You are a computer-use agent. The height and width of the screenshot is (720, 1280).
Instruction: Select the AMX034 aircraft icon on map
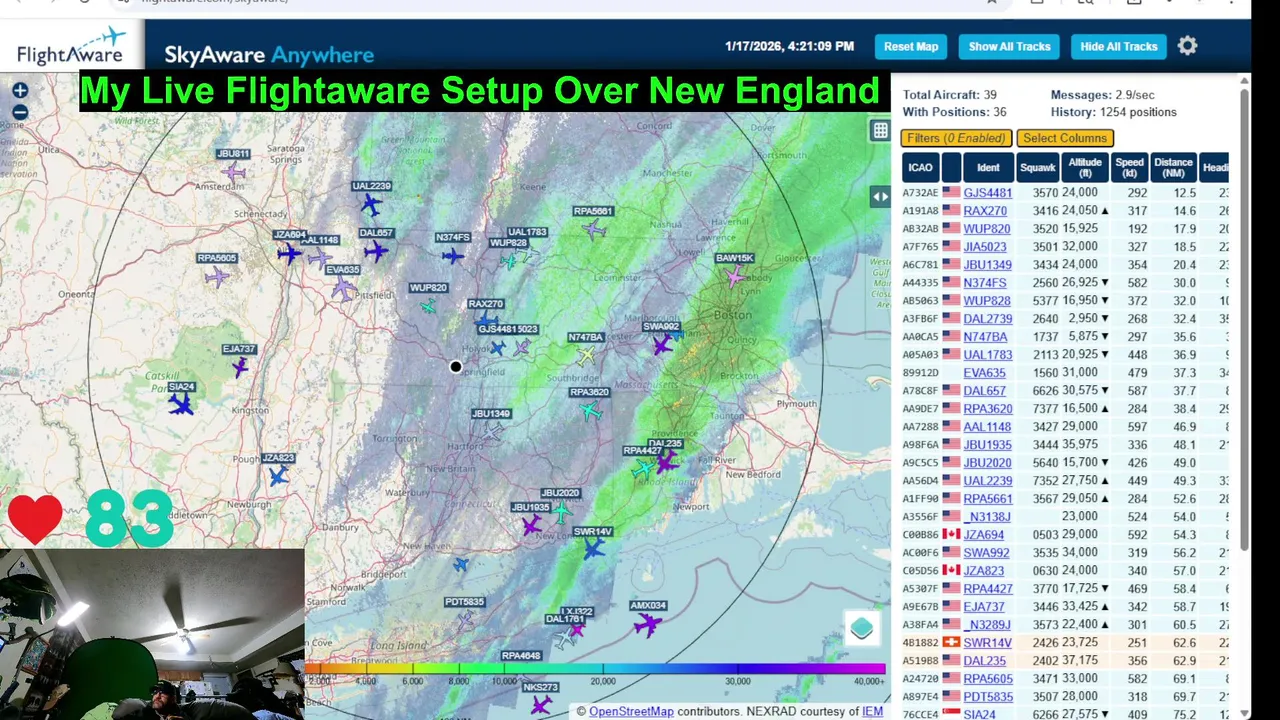click(x=648, y=626)
